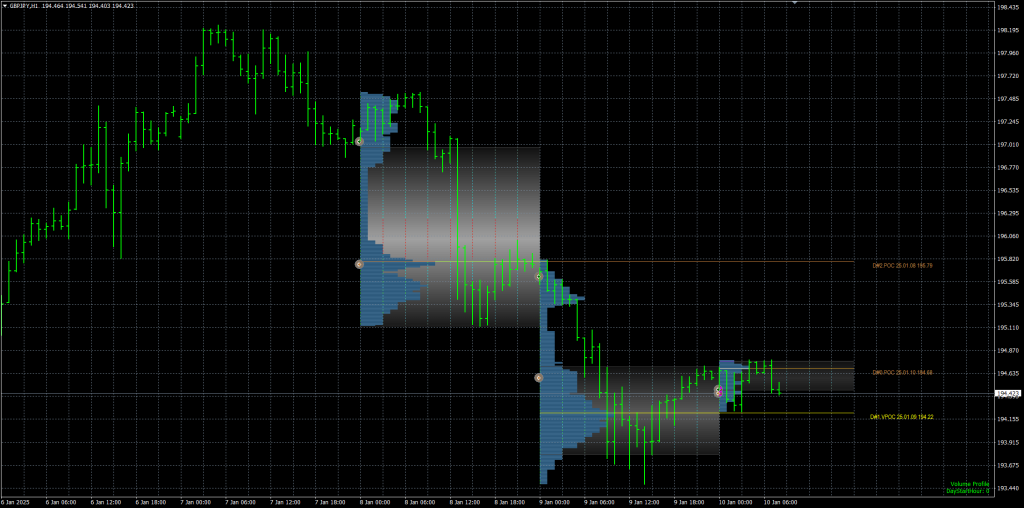Click the D#2.POC 25.01.08 195.79 label
The height and width of the screenshot is (508, 1024).
point(902,266)
